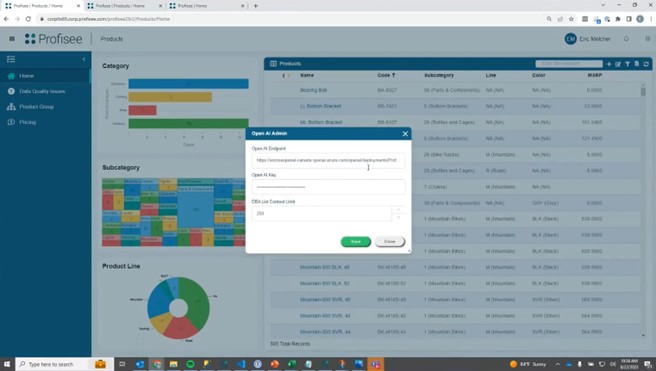Open the browser extensions puzzle icon
656x371 pixels.
click(x=618, y=19)
